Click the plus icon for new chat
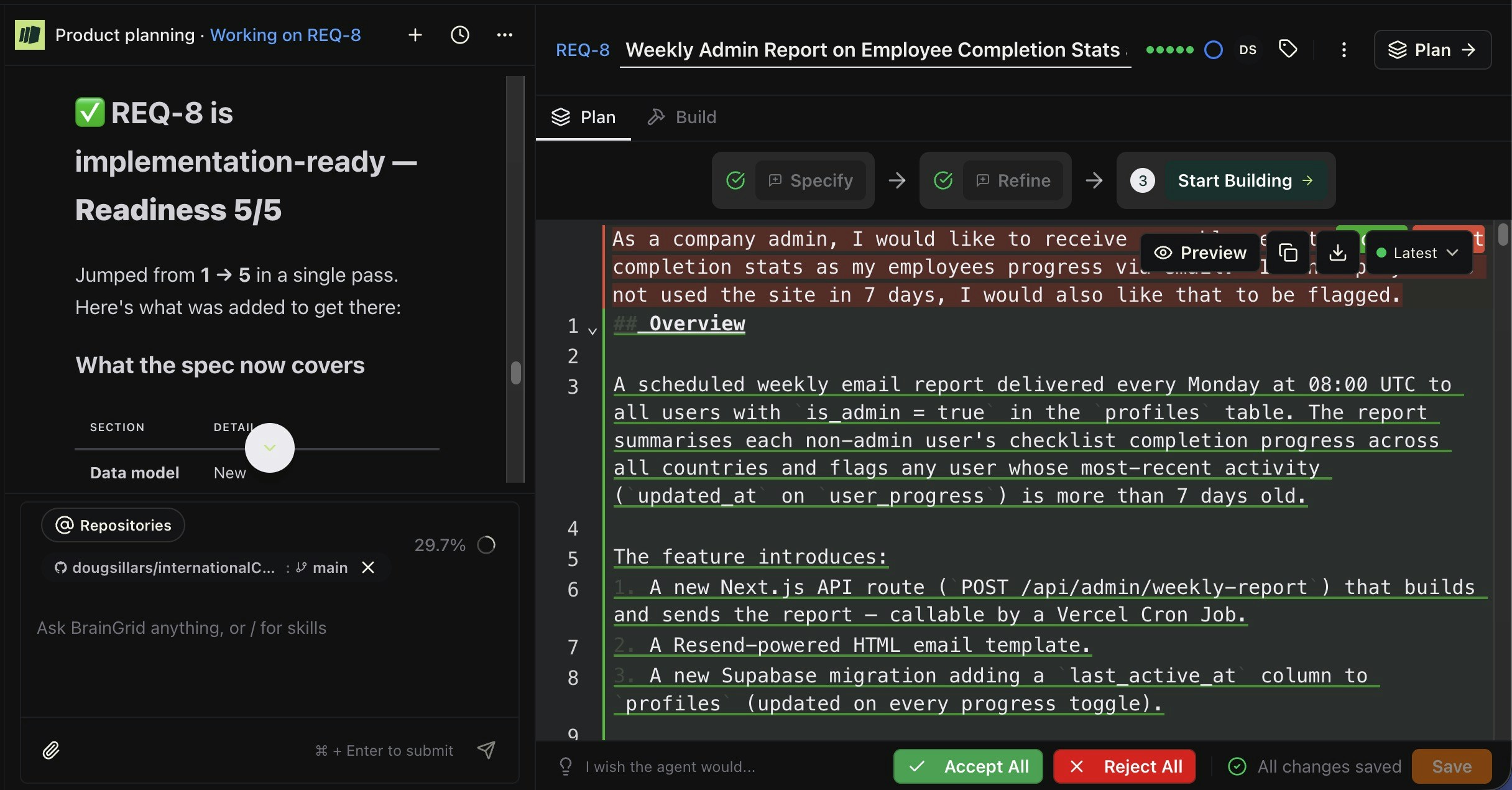This screenshot has width=1512, height=790. [x=415, y=35]
